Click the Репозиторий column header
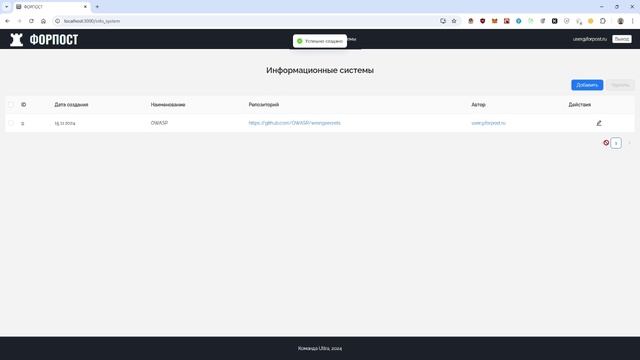The image size is (640, 360). pos(264,104)
